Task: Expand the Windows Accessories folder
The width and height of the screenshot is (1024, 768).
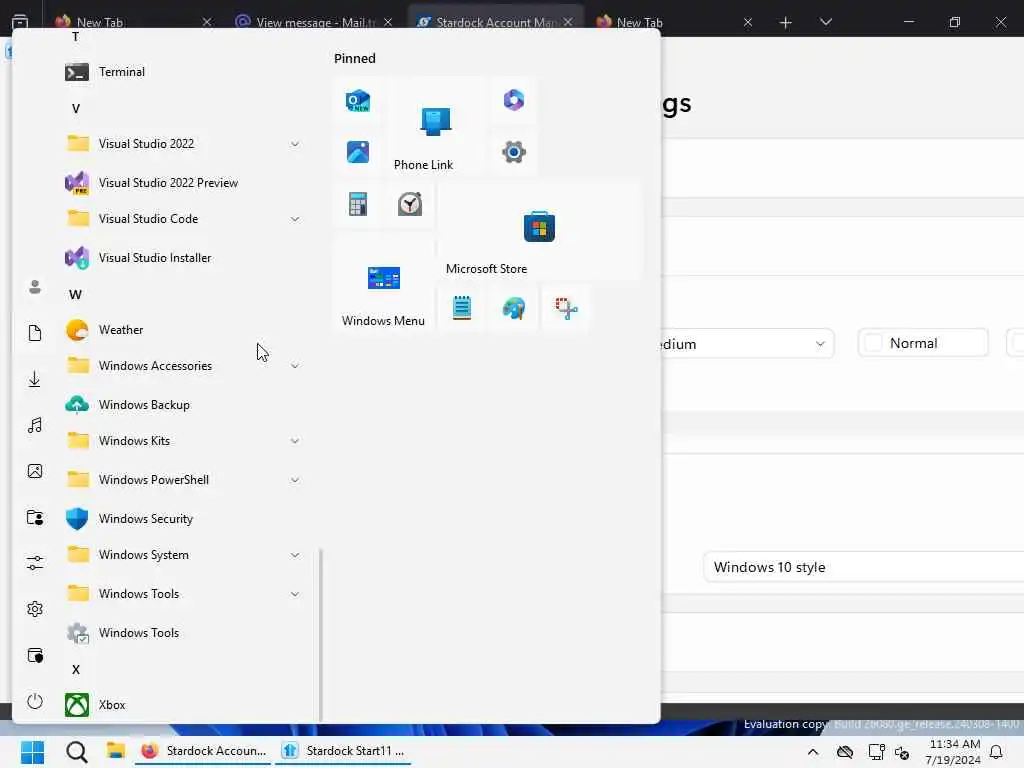Action: click(x=295, y=366)
